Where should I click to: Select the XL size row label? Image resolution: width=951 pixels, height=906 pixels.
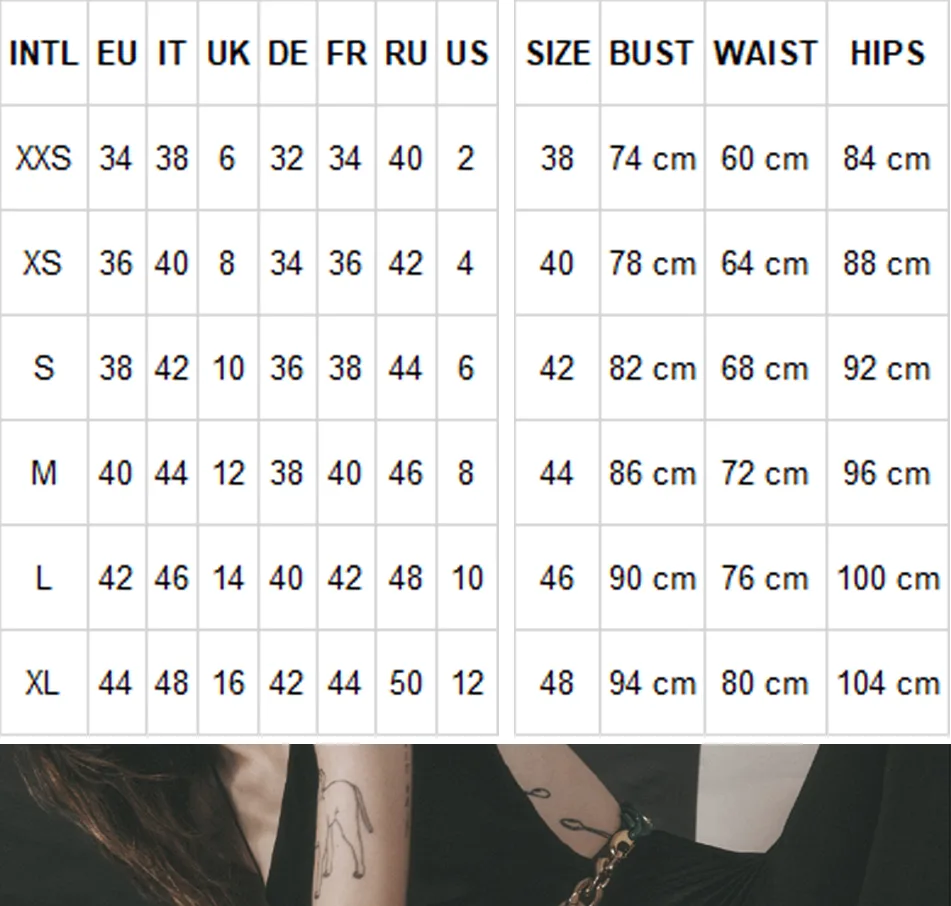(x=43, y=683)
